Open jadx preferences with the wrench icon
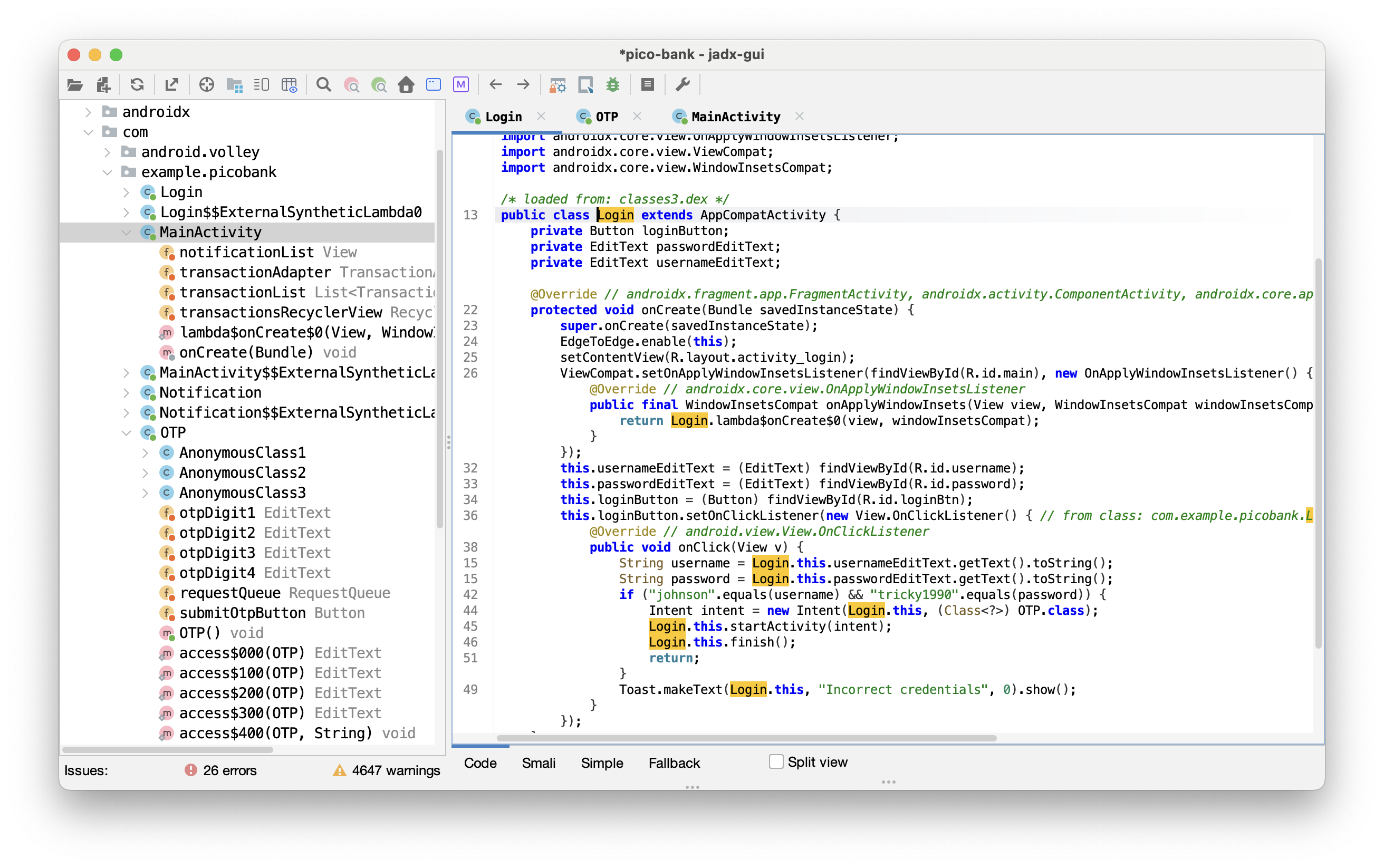This screenshot has height=868, width=1384. pos(682,84)
